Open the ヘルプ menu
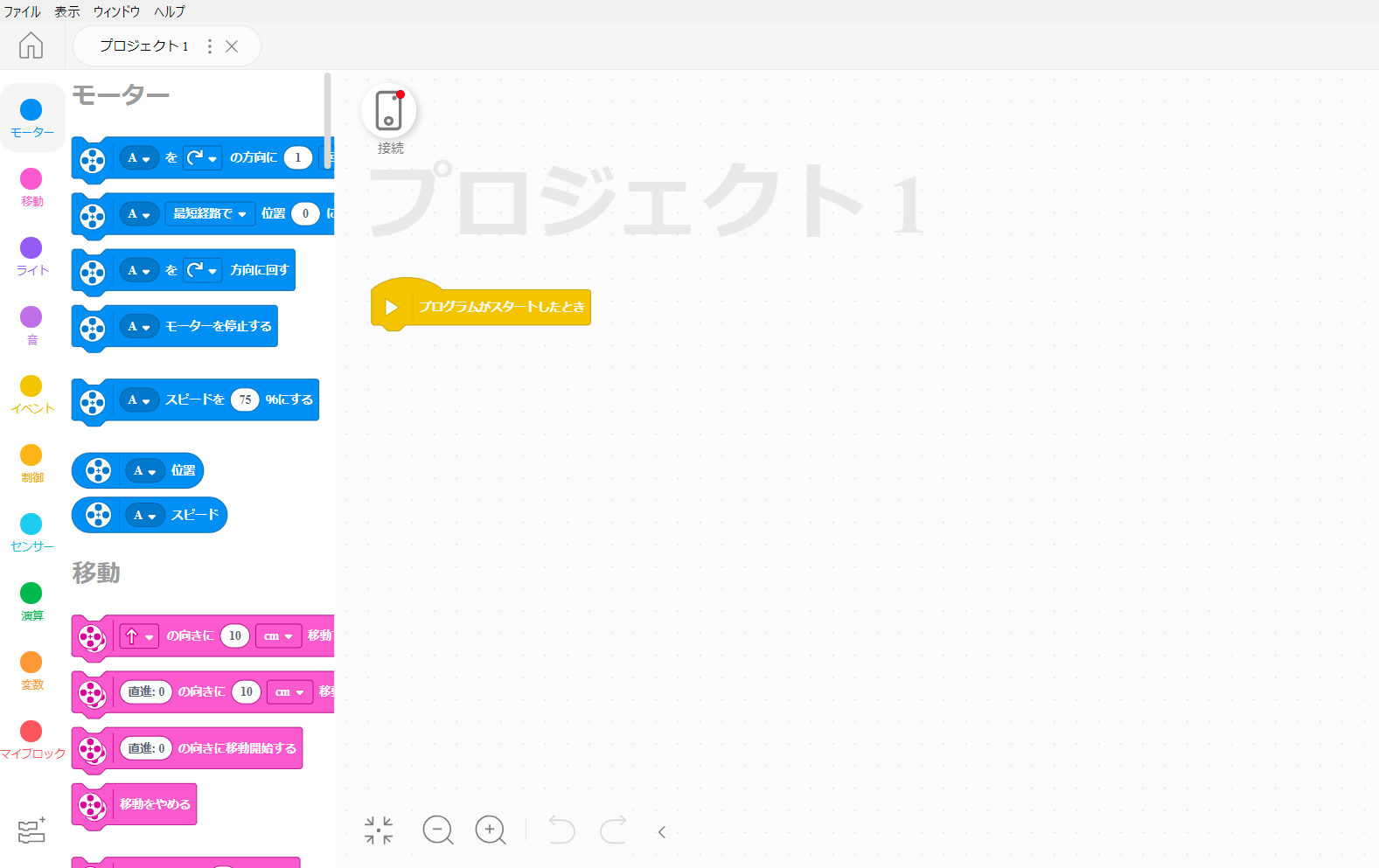Image resolution: width=1379 pixels, height=868 pixels. pyautogui.click(x=170, y=11)
